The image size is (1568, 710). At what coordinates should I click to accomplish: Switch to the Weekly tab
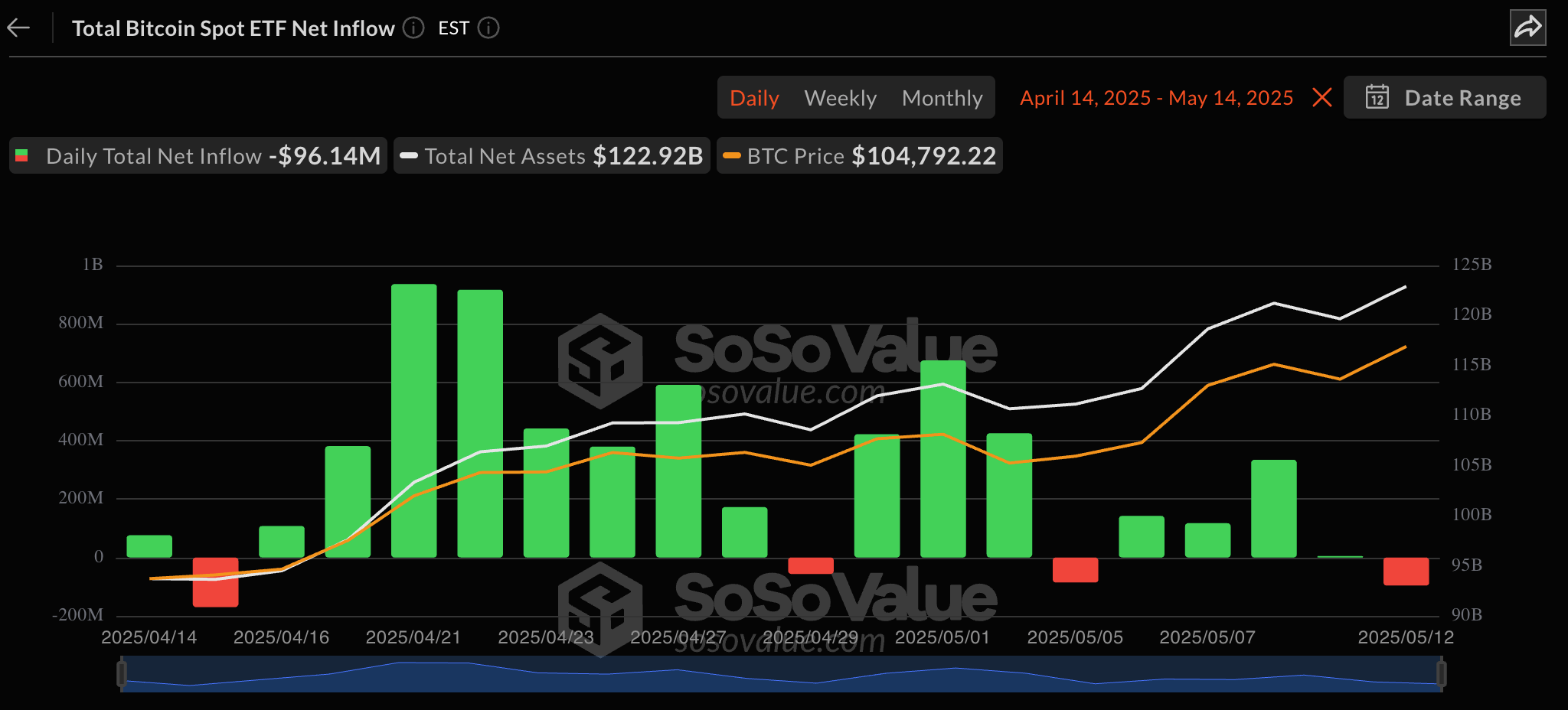(840, 98)
